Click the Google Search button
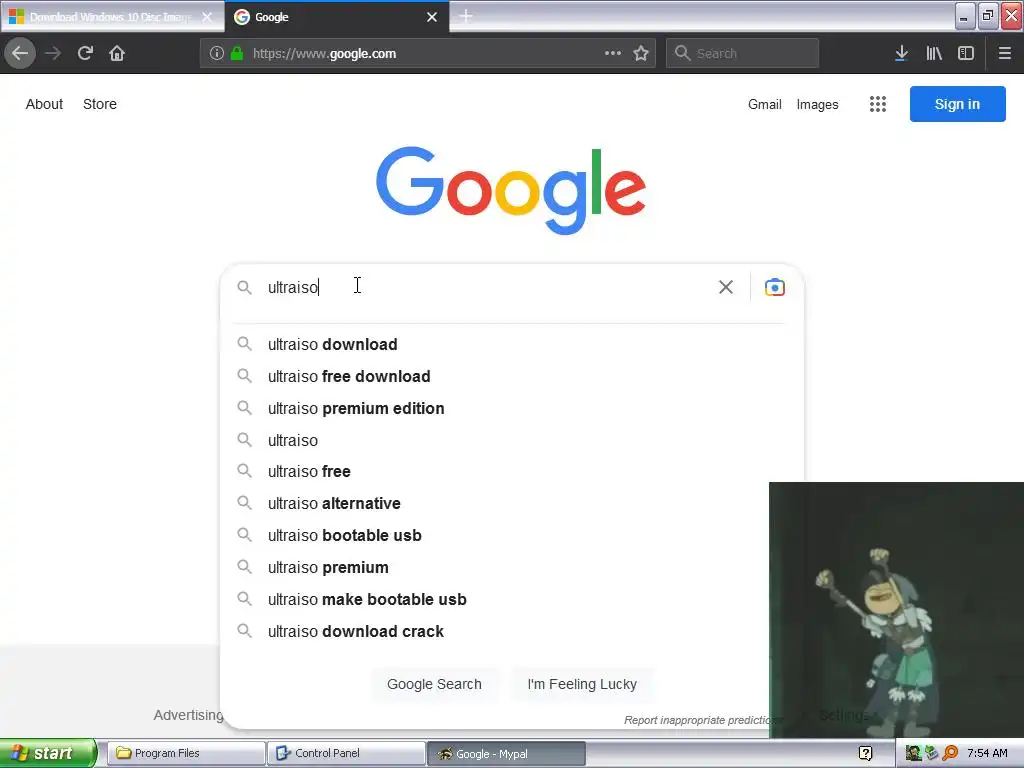The image size is (1024, 768). [x=434, y=684]
